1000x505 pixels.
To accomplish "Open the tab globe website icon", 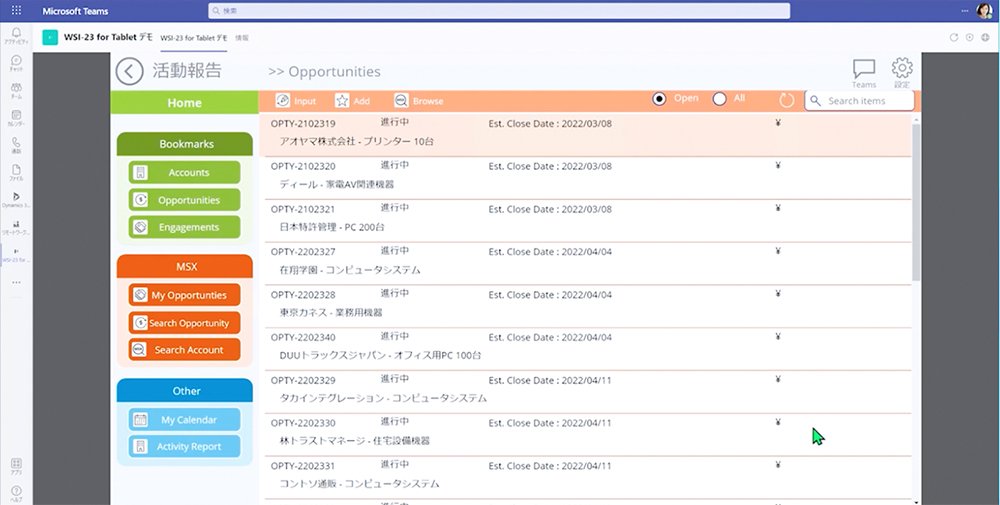I will 985,38.
